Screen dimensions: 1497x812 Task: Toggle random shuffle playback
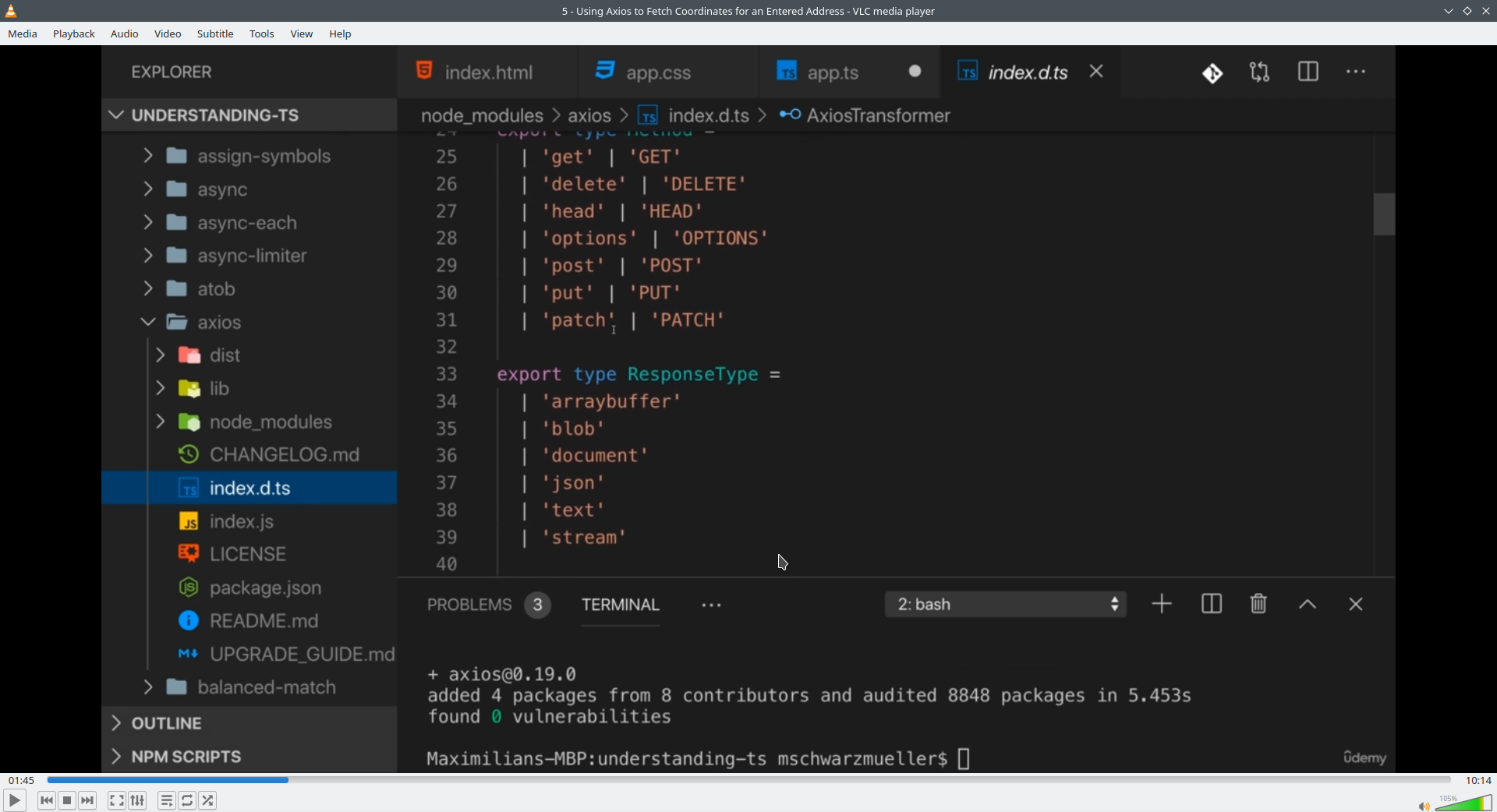click(208, 800)
